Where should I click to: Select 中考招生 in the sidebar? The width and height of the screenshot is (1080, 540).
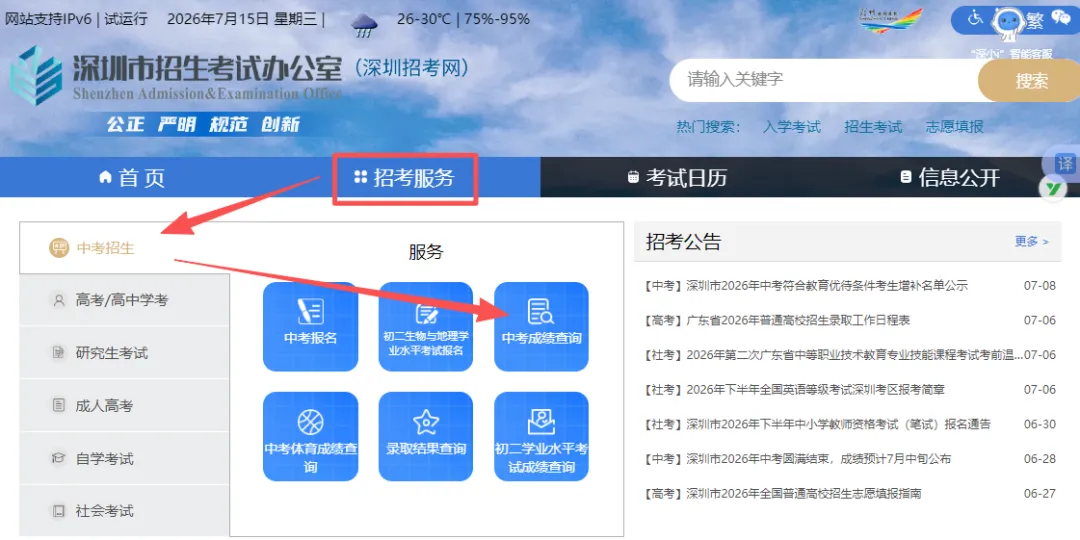[x=124, y=248]
